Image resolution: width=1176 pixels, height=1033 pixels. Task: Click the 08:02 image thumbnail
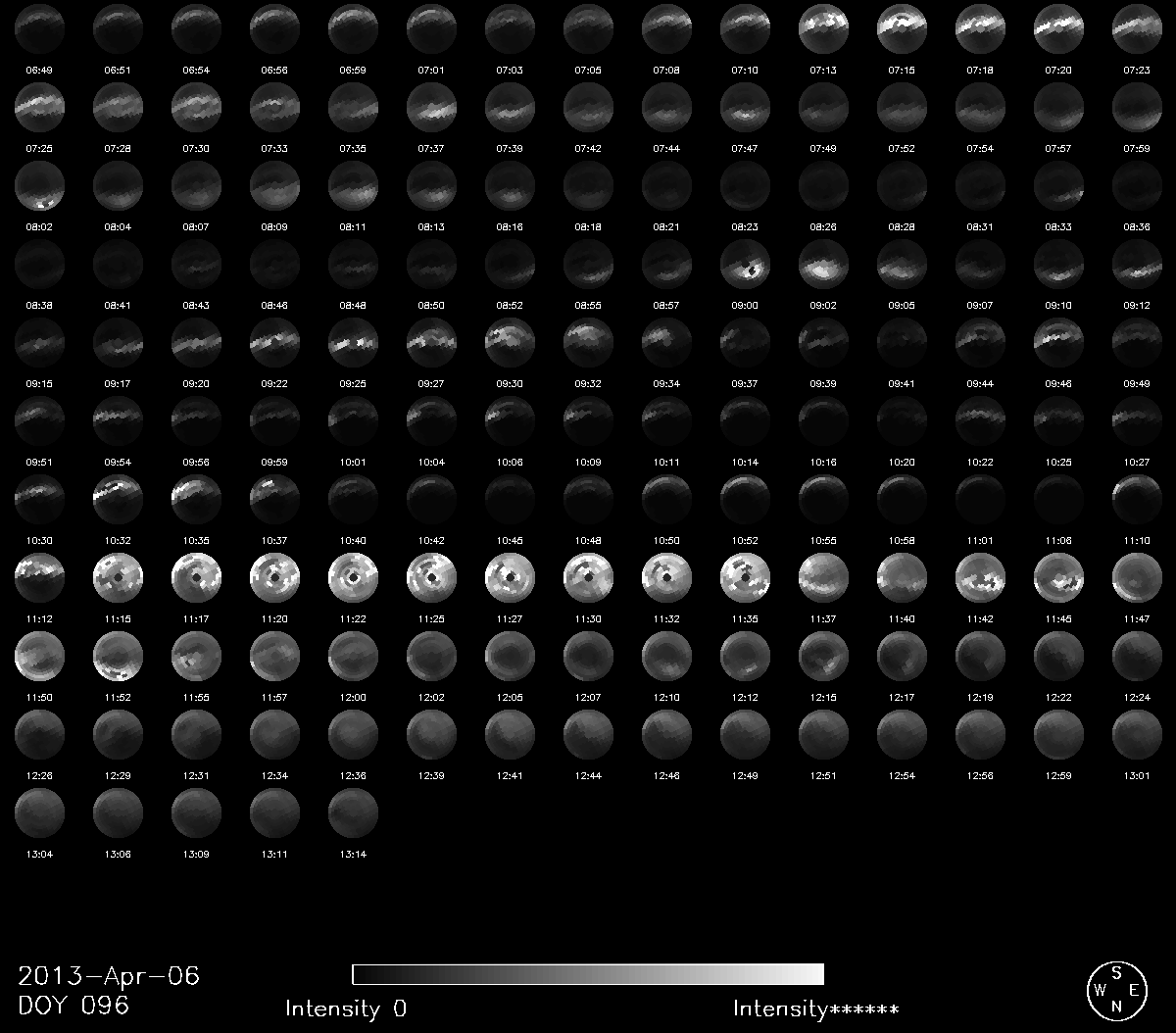pyautogui.click(x=39, y=184)
